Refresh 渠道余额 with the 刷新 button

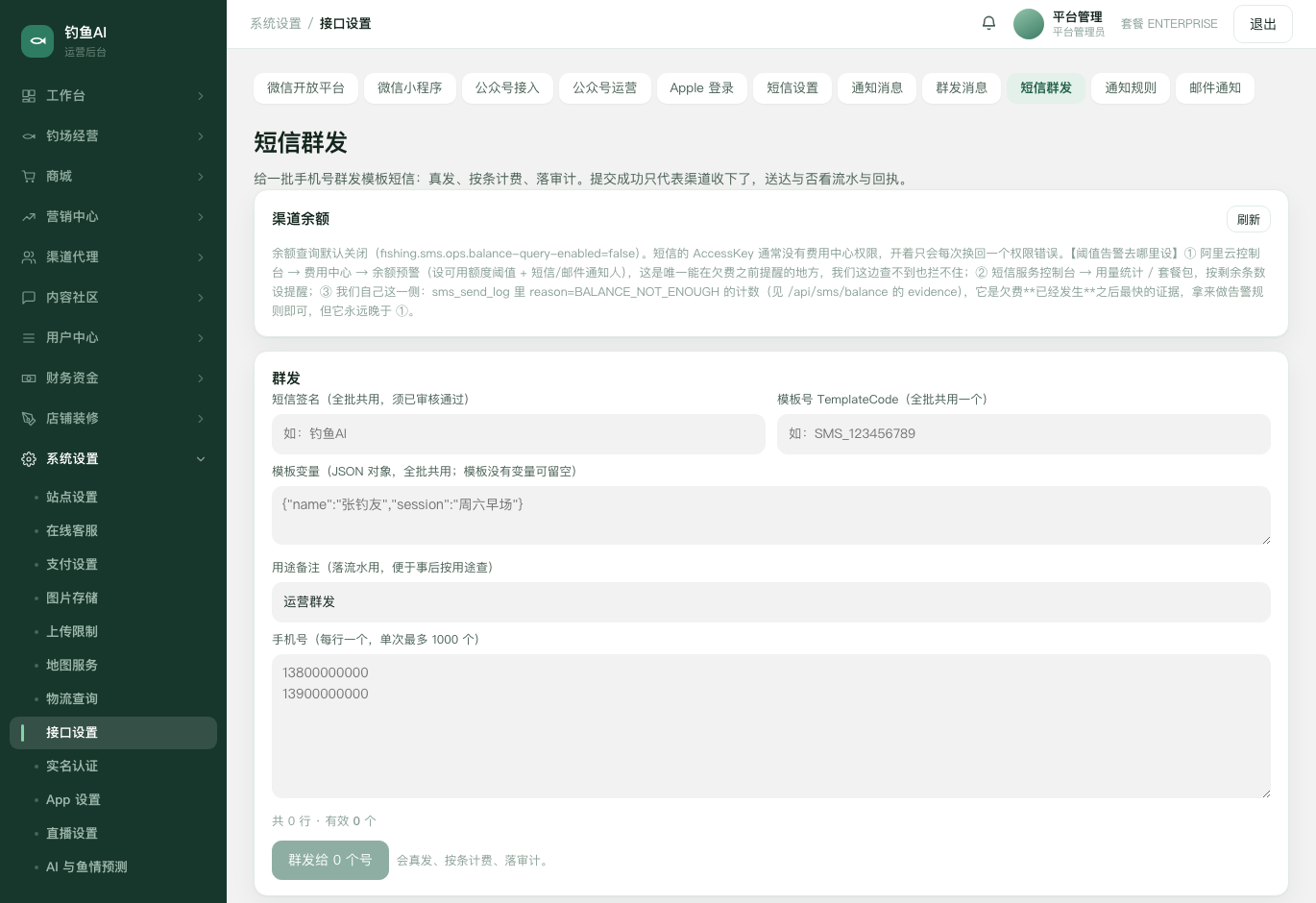point(1249,219)
